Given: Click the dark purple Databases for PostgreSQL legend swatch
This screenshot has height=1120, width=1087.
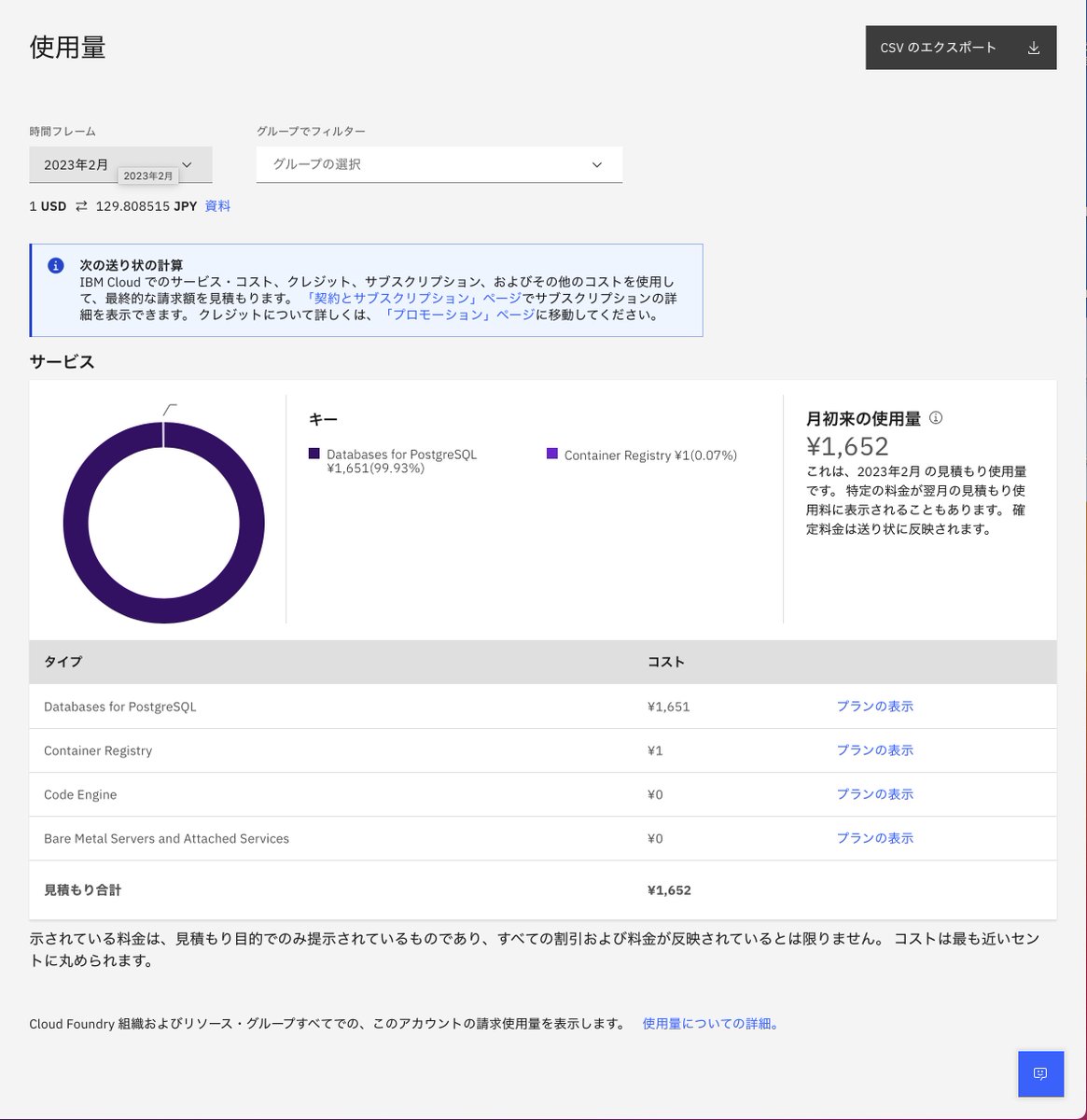Looking at the screenshot, I should (x=314, y=454).
